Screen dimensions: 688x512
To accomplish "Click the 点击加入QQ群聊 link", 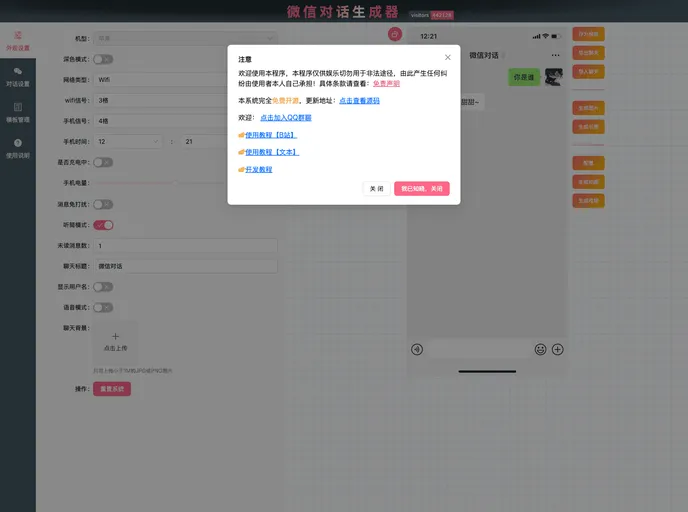I will coord(286,118).
